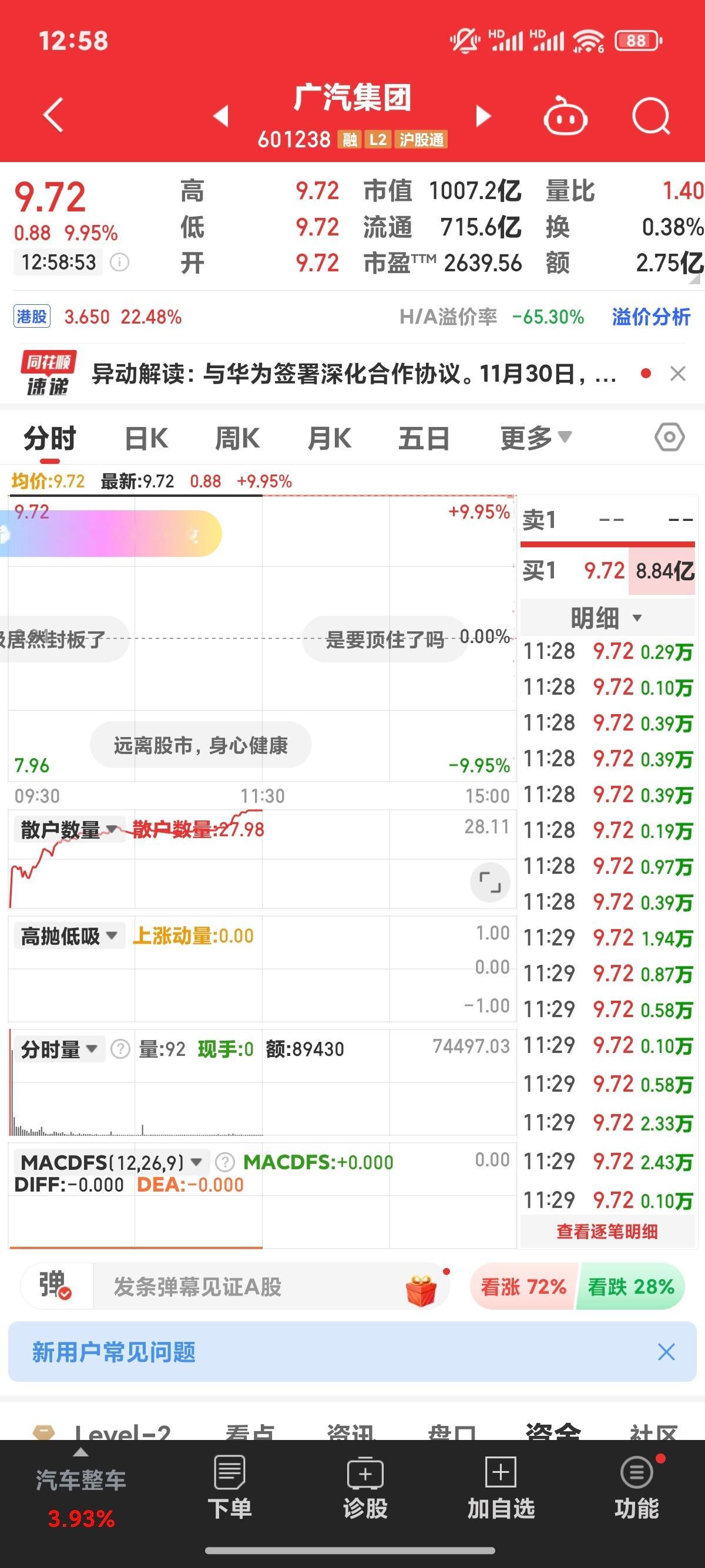Tap the 卖1 order row
Image resolution: width=705 pixels, height=1568 pixels.
(x=607, y=520)
